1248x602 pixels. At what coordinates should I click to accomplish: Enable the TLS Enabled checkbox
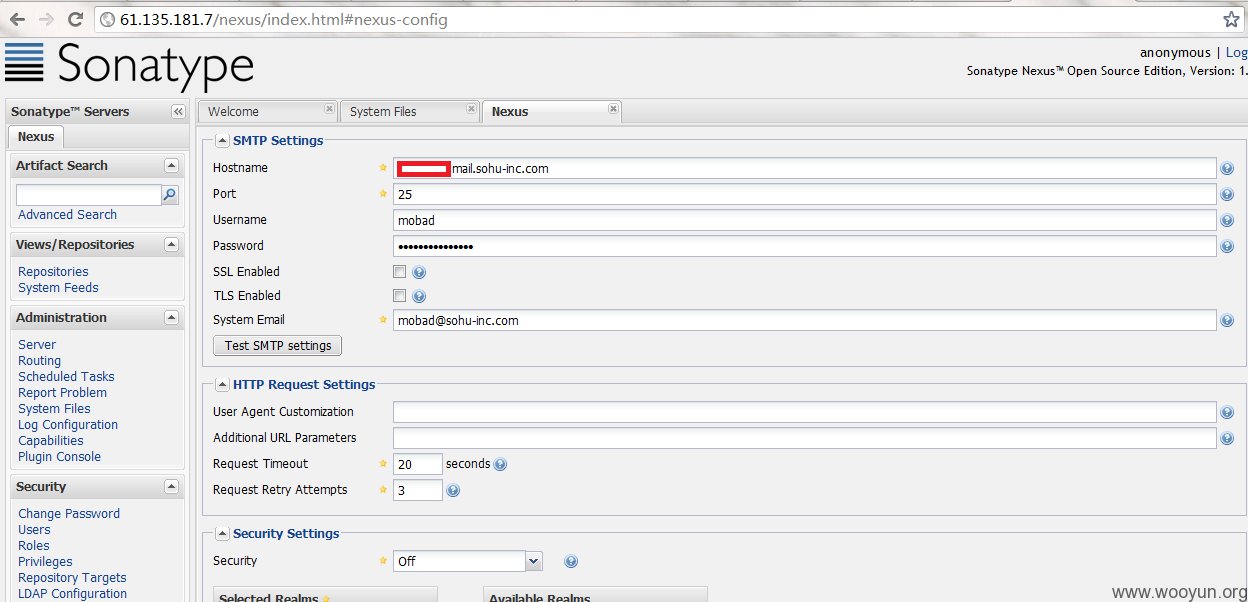(400, 295)
